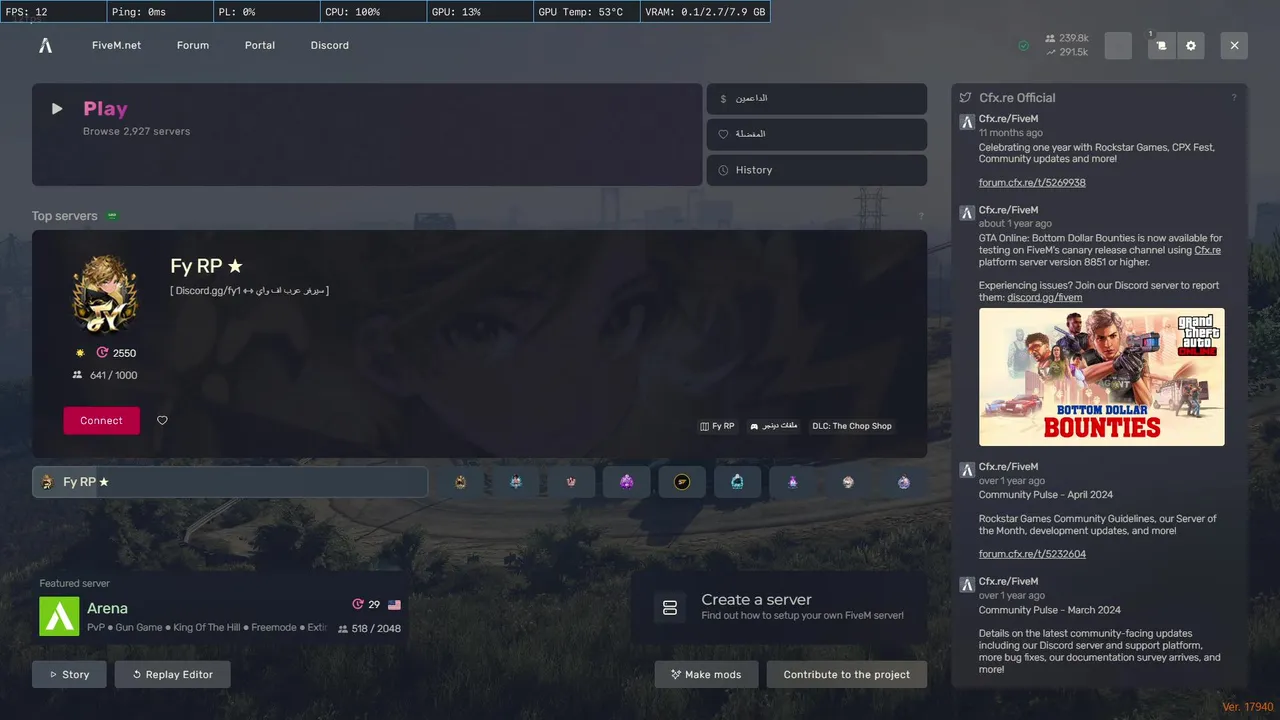The height and width of the screenshot is (720, 1280).
Task: Click the Arabic gamepad tag on Fy RP card
Action: pos(773,426)
